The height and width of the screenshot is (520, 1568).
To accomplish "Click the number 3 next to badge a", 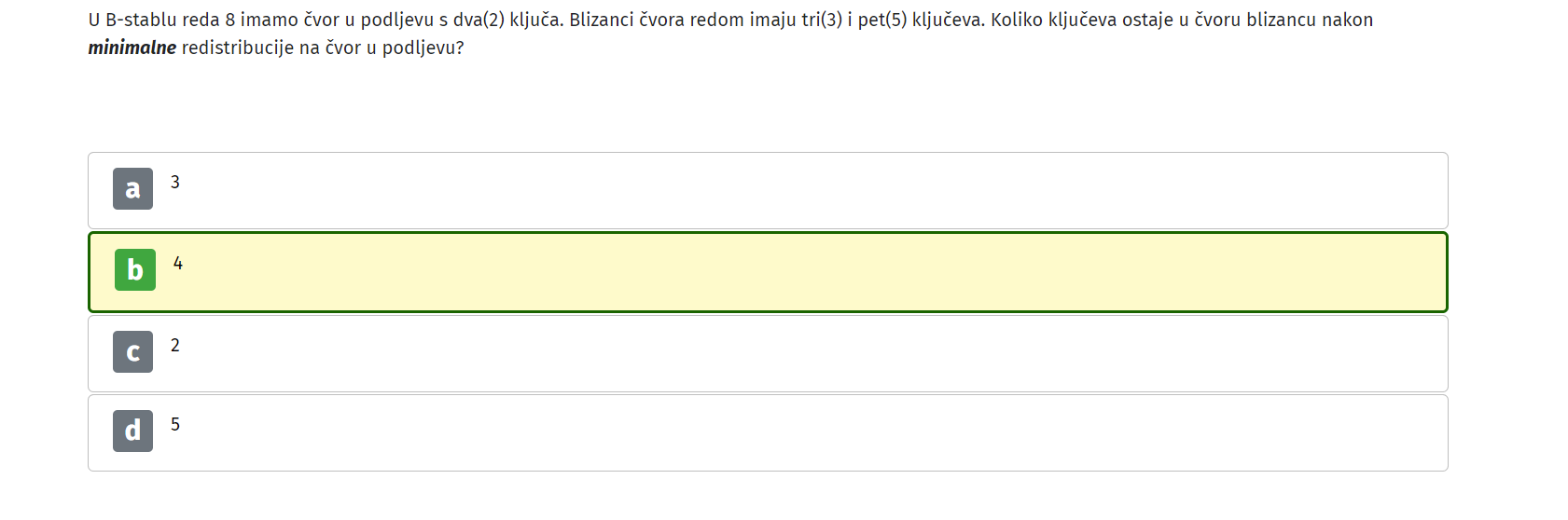I will (x=175, y=183).
